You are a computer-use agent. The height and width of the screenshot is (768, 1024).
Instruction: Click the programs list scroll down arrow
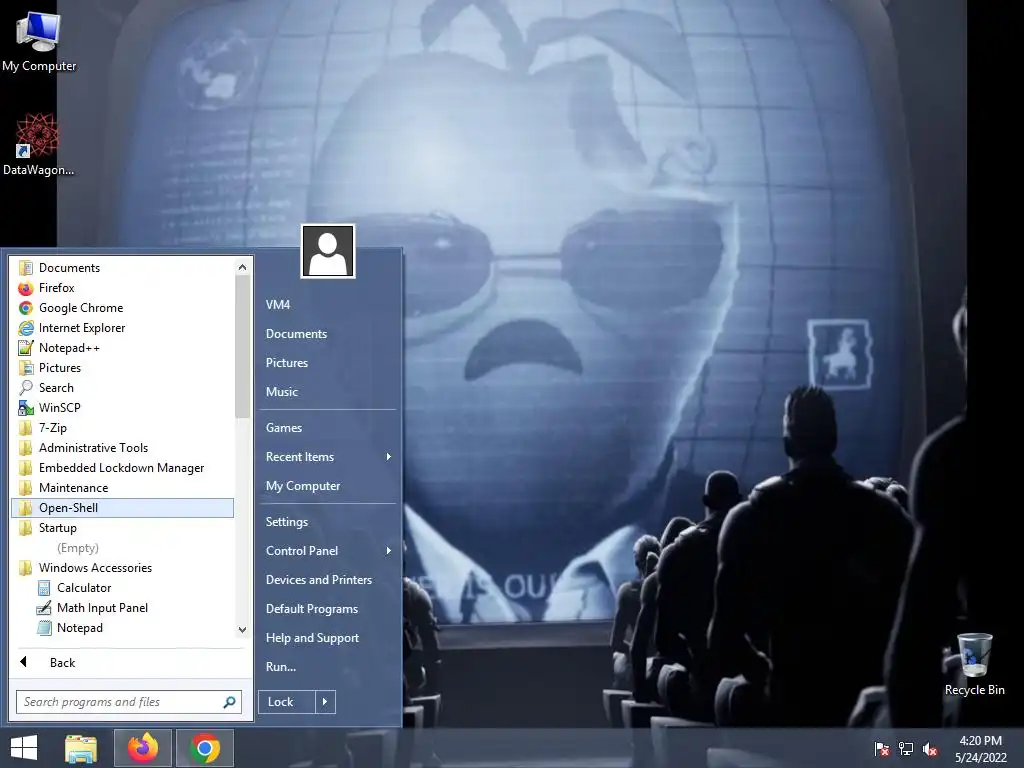(x=242, y=630)
